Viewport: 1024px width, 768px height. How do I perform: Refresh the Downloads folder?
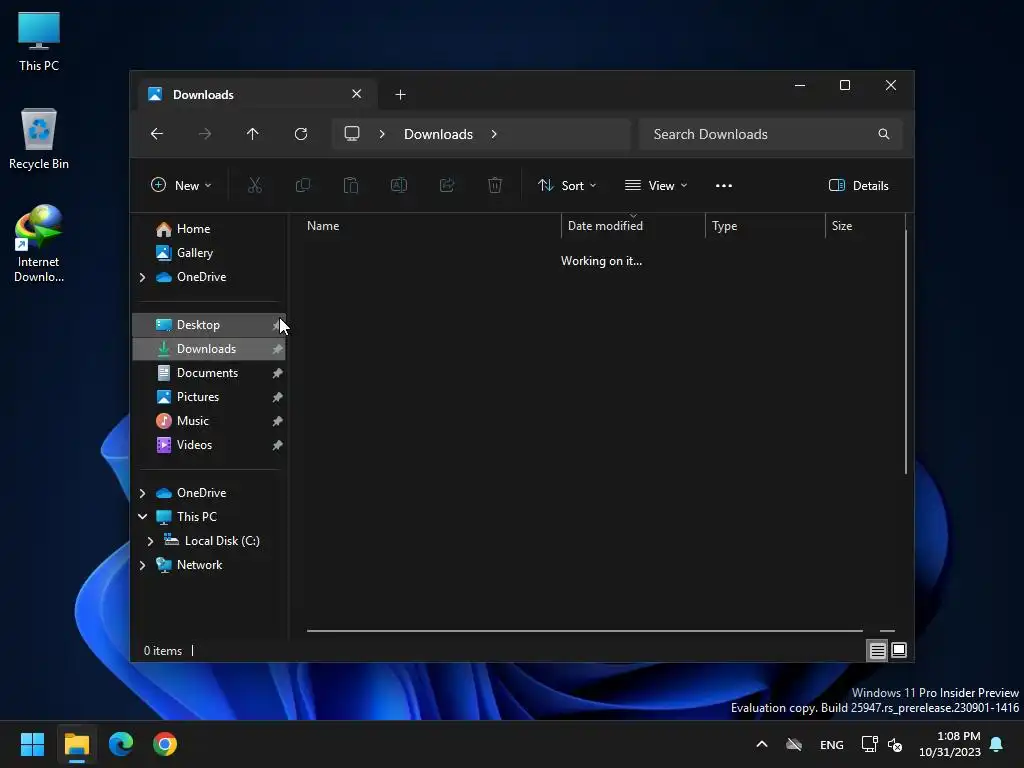tap(301, 134)
